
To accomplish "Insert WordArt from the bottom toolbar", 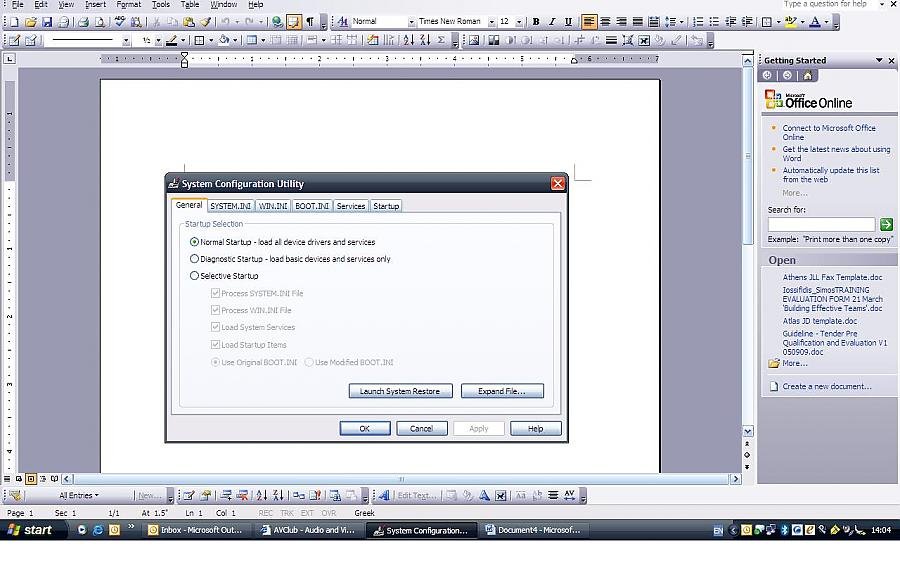I will tap(384, 495).
